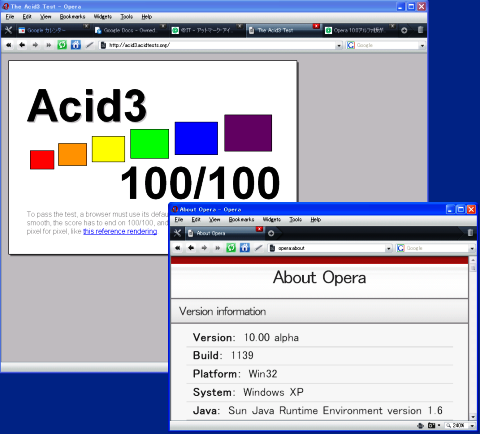Viewport: 480px width, 434px height.
Task: Close the Google Docs tab
Action: coord(163,26)
